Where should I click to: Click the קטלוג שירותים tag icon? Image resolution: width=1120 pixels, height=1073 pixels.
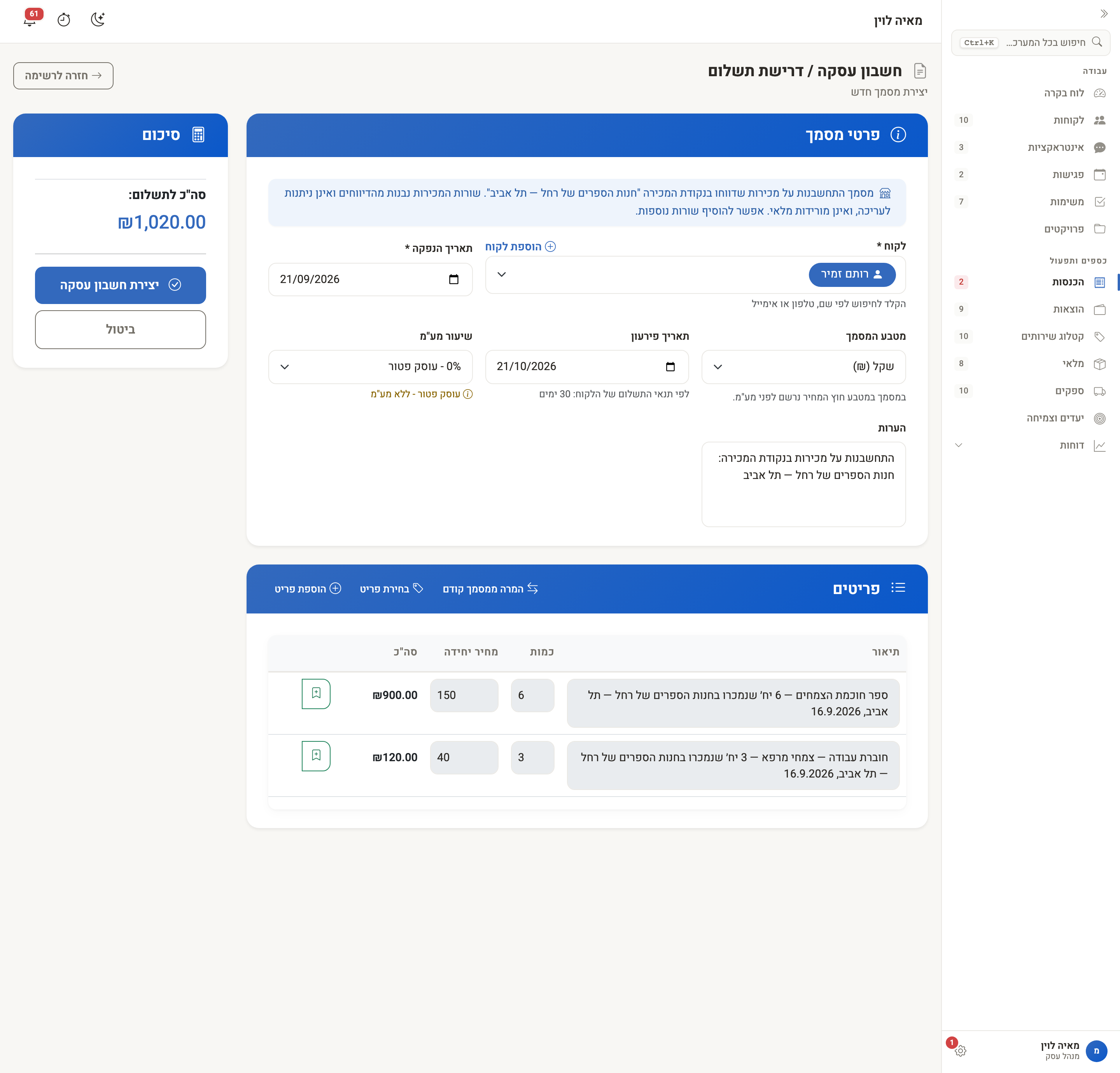click(1099, 337)
